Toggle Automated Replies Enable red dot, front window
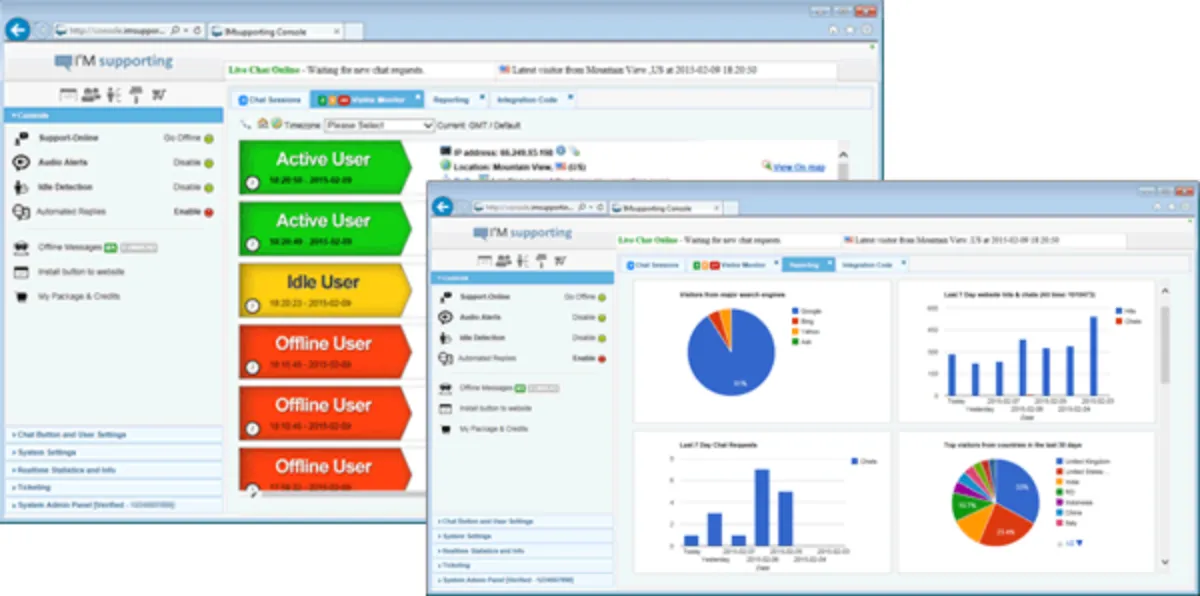 tap(602, 358)
